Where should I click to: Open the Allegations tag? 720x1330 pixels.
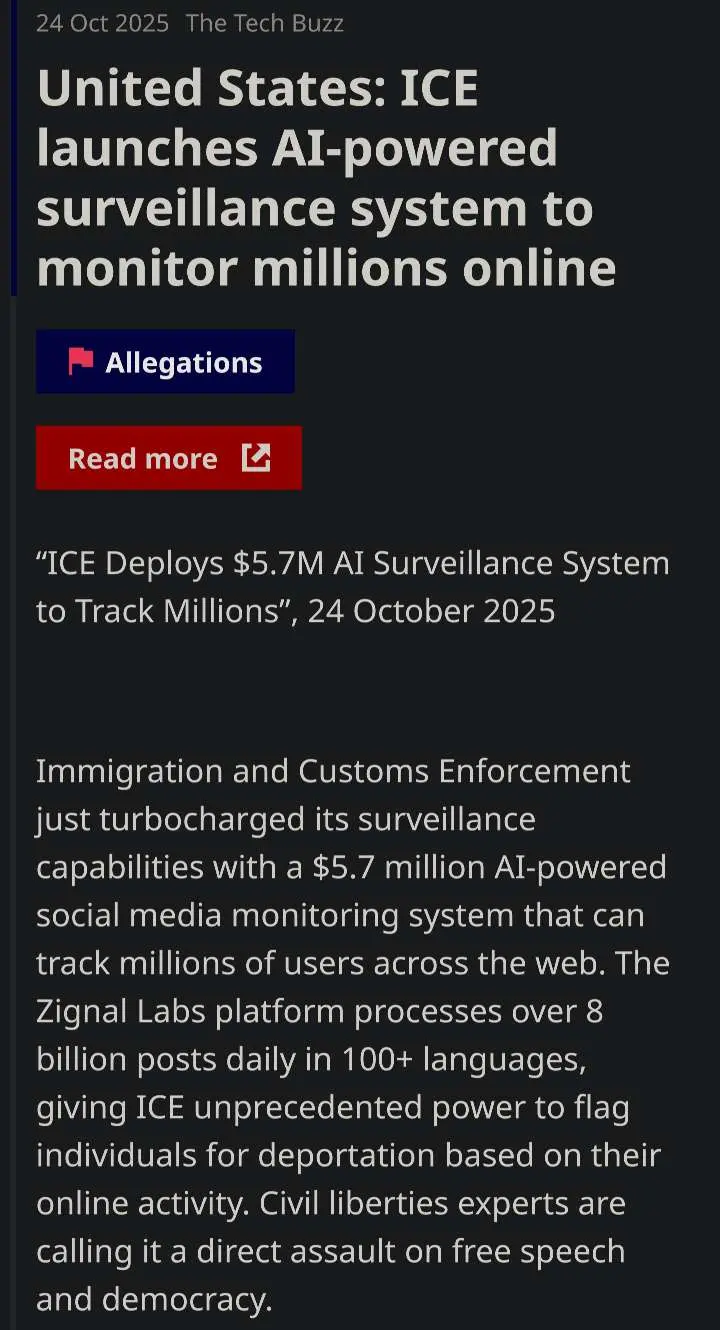click(183, 362)
